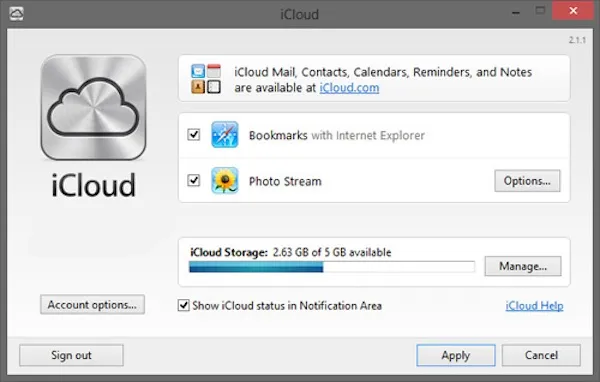Click the brown Contacts book icon

(x=198, y=87)
